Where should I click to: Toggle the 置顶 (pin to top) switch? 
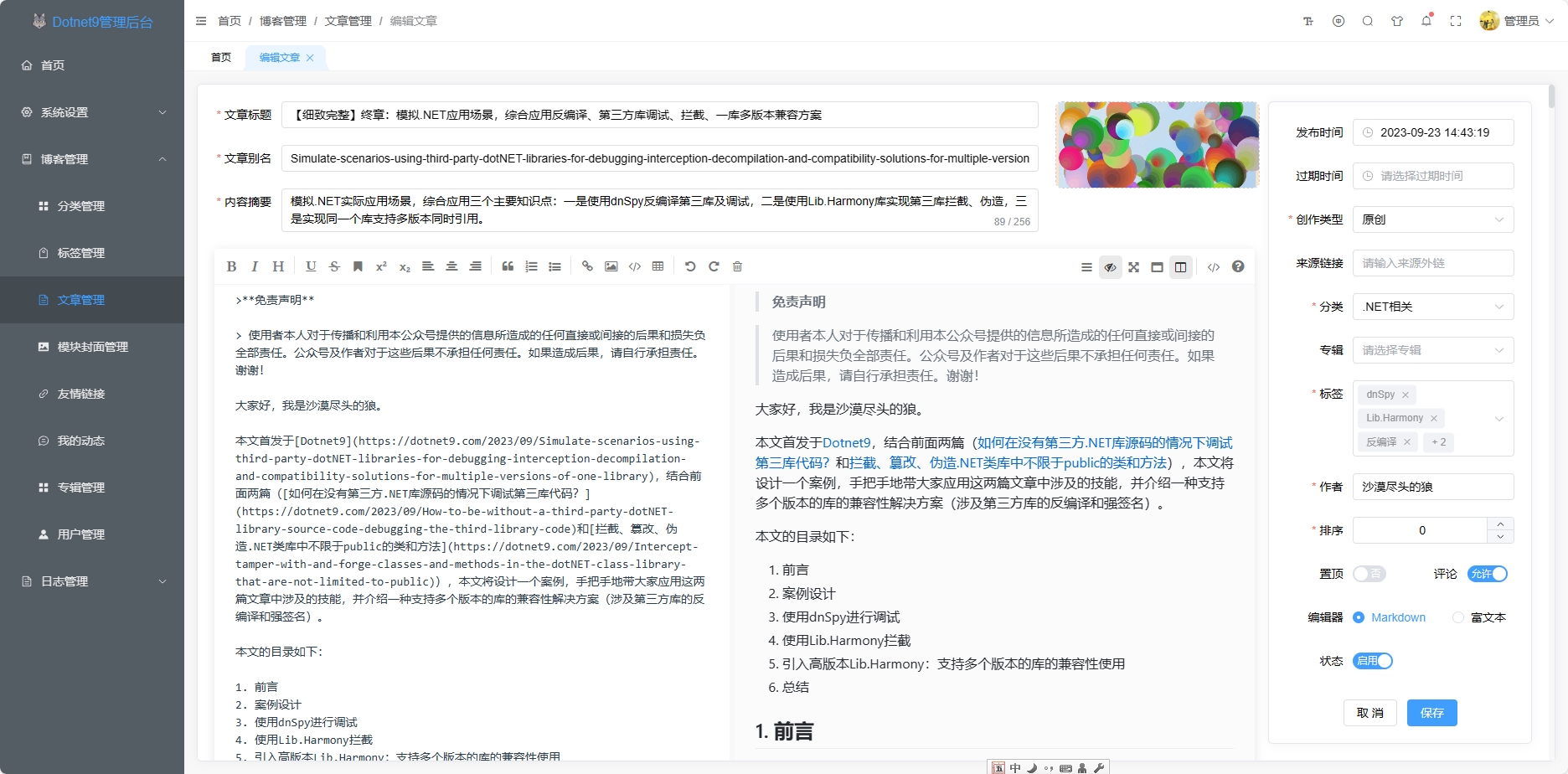pyautogui.click(x=1369, y=574)
